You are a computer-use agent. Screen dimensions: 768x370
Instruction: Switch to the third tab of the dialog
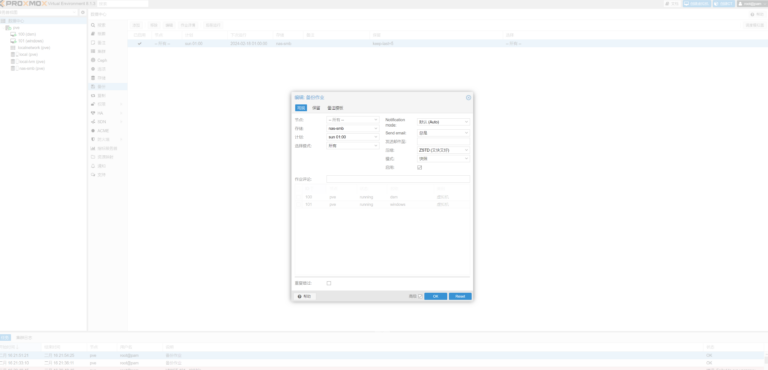click(x=336, y=108)
